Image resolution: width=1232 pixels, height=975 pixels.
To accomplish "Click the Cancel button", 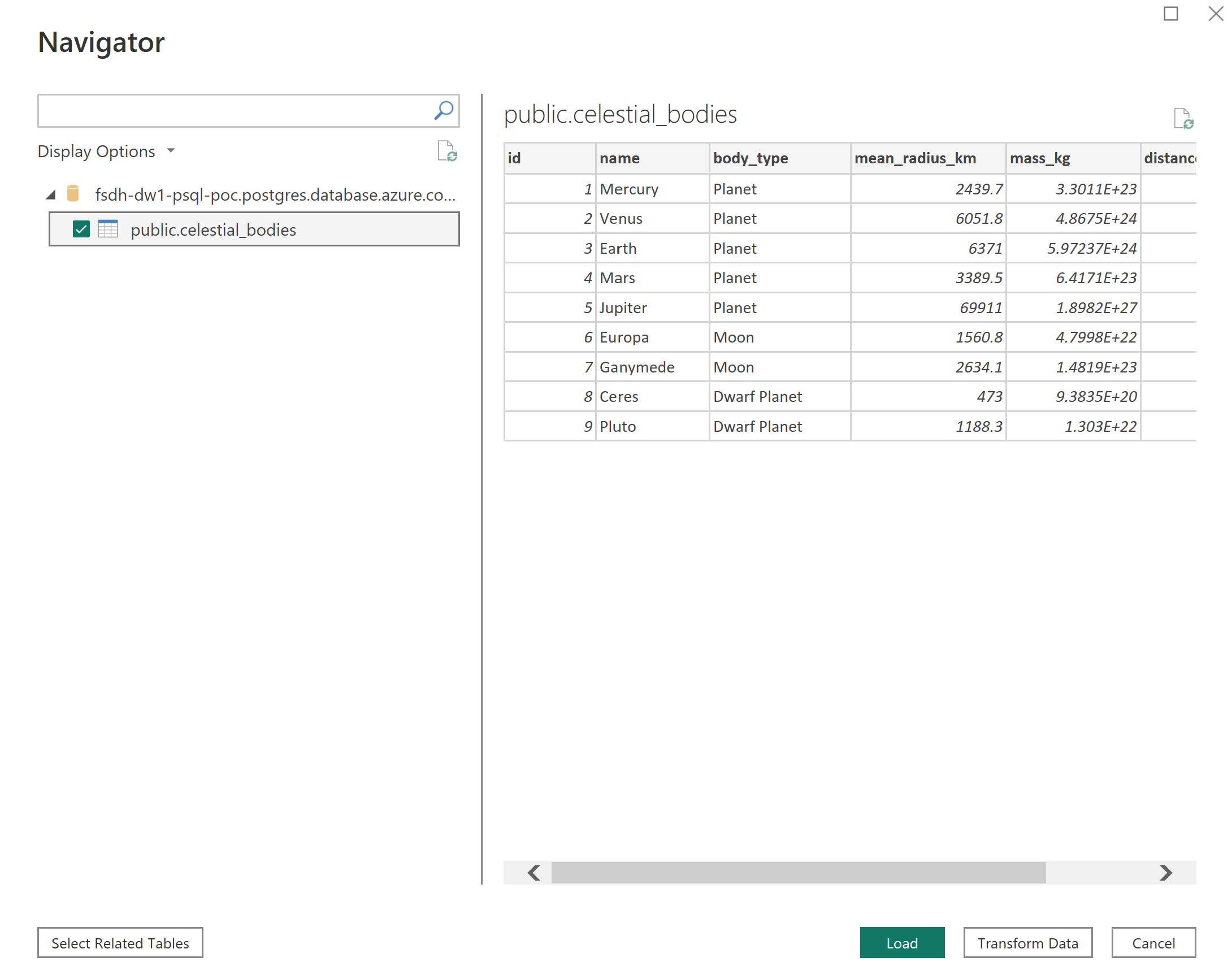I will pyautogui.click(x=1153, y=942).
